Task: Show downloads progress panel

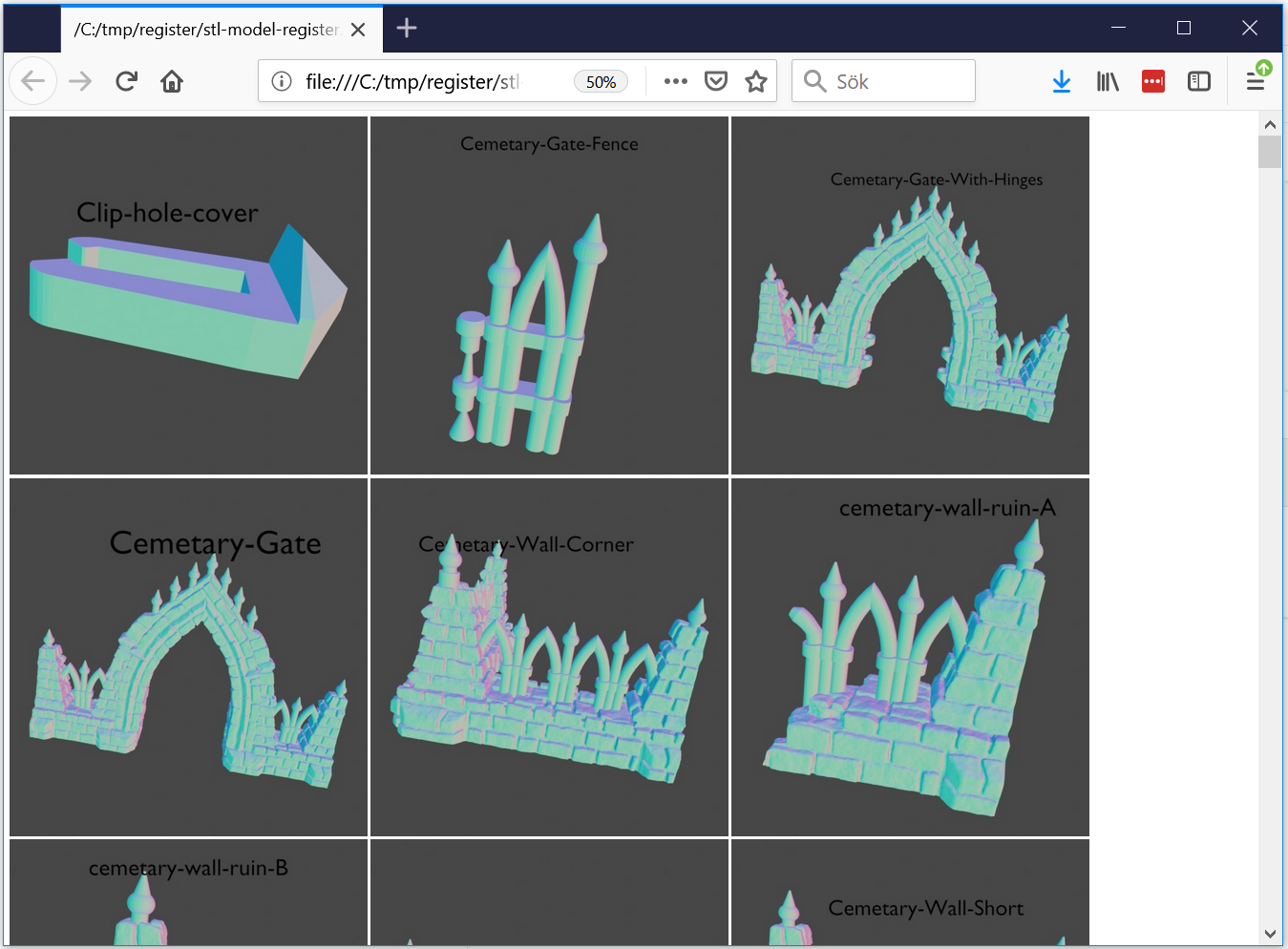Action: pos(1061,81)
